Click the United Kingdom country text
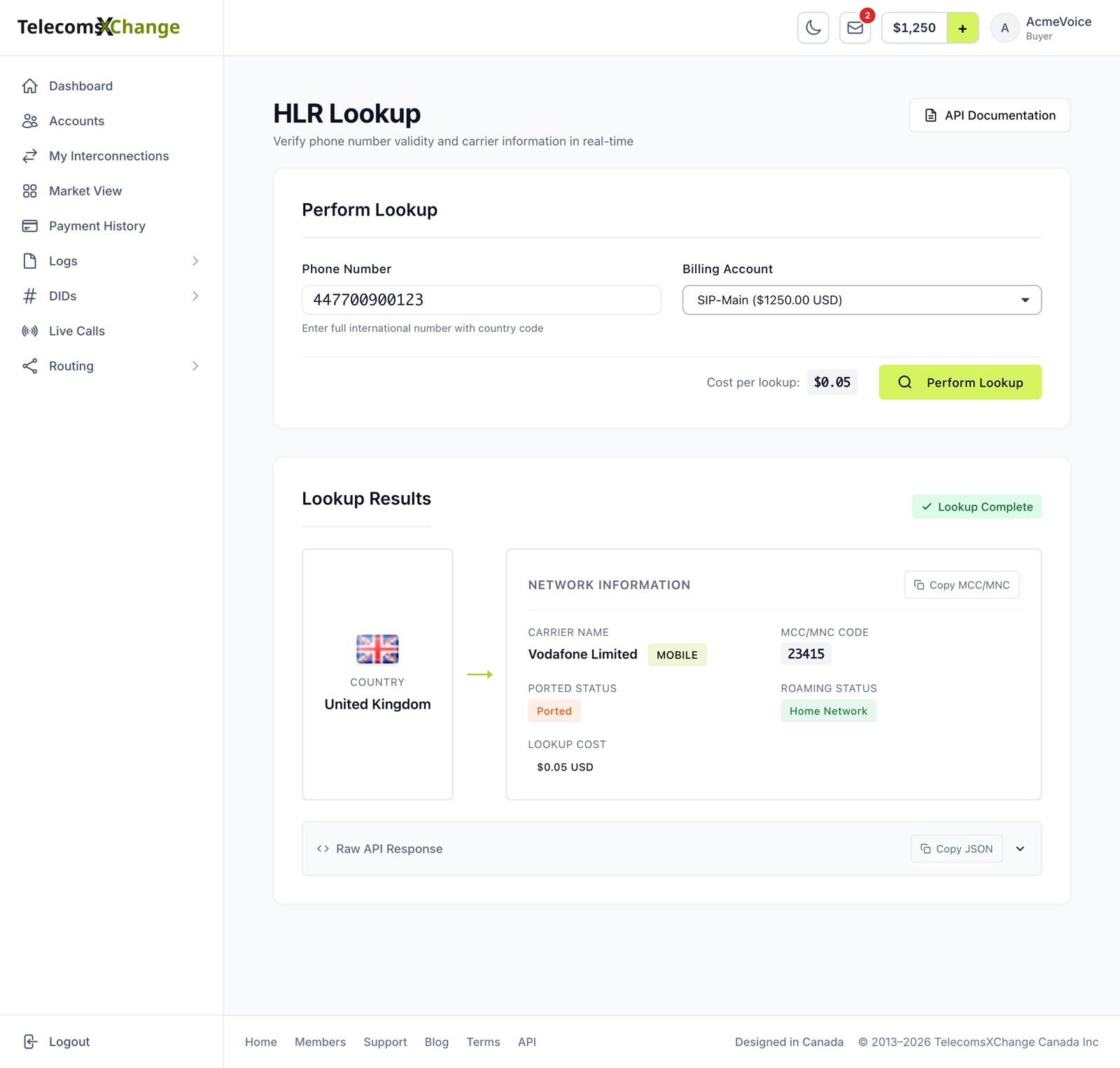Screen dimensions: 1120x1068 click(x=377, y=705)
